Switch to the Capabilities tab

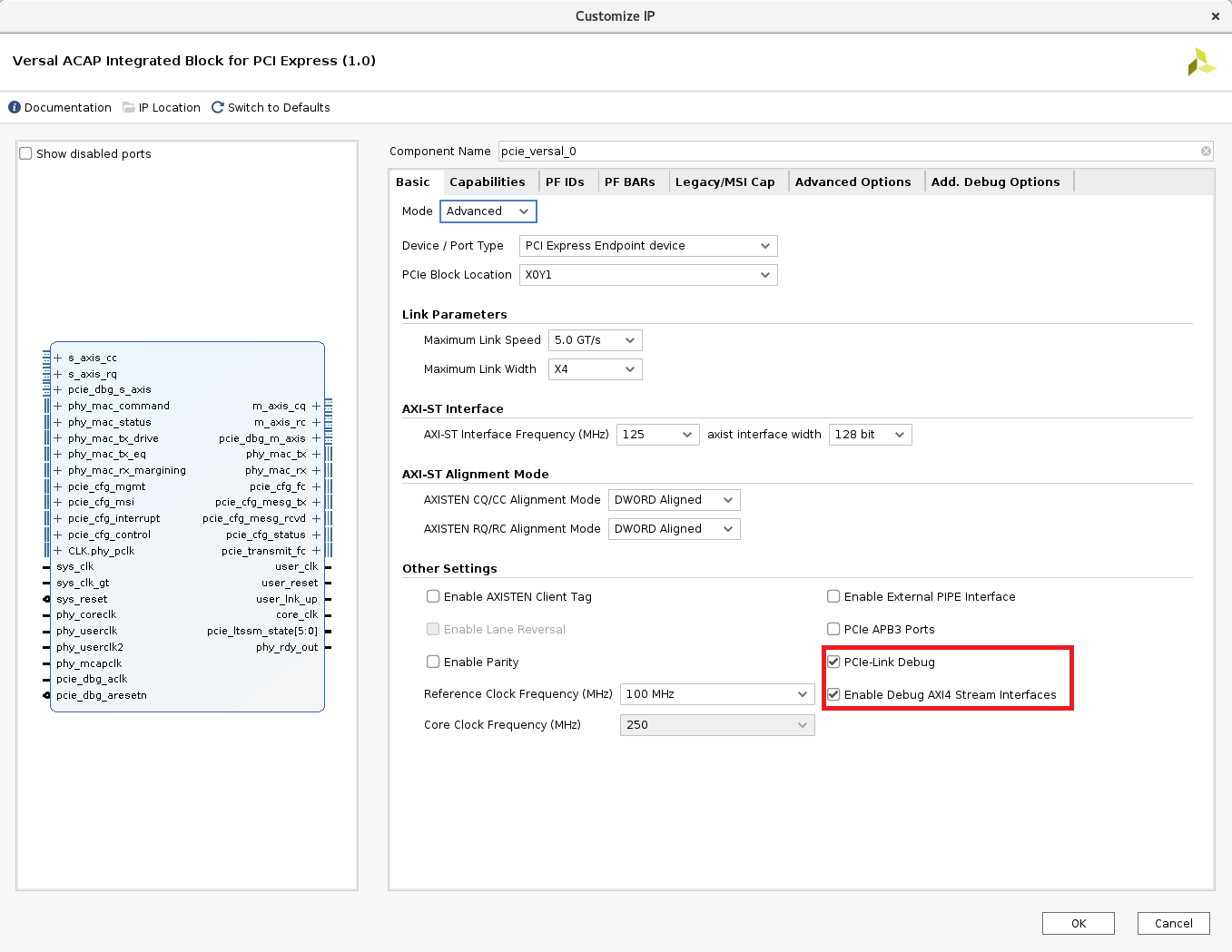[x=488, y=182]
